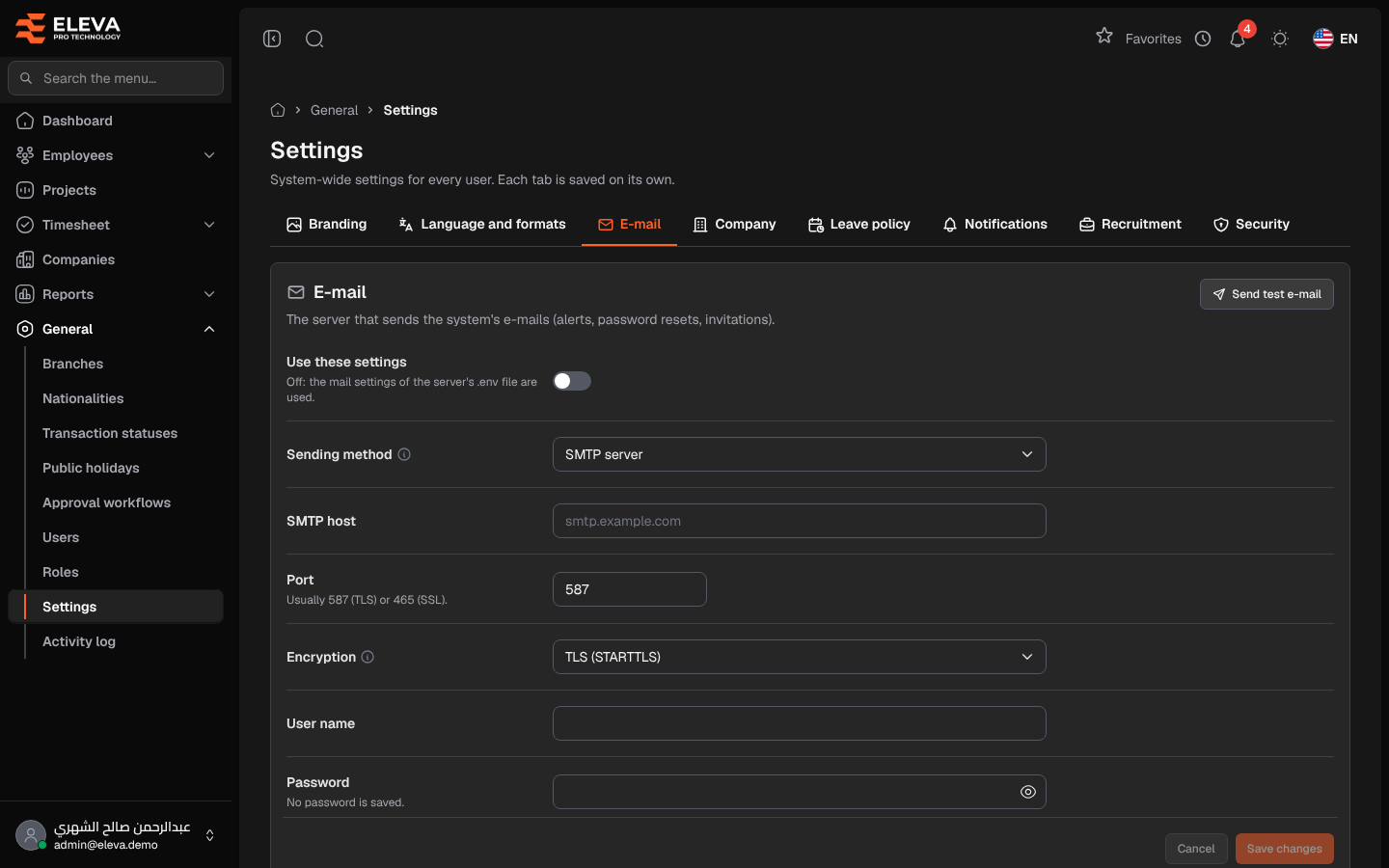Open the Leave policy tab
Image resolution: width=1389 pixels, height=868 pixels.
coord(859,224)
